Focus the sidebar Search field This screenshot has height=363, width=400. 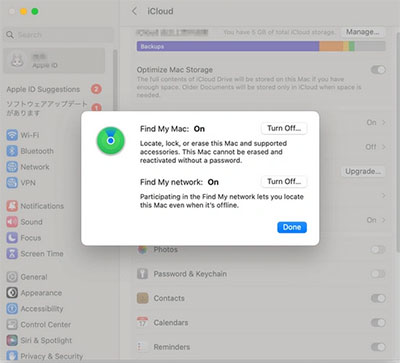pyautogui.click(x=59, y=35)
